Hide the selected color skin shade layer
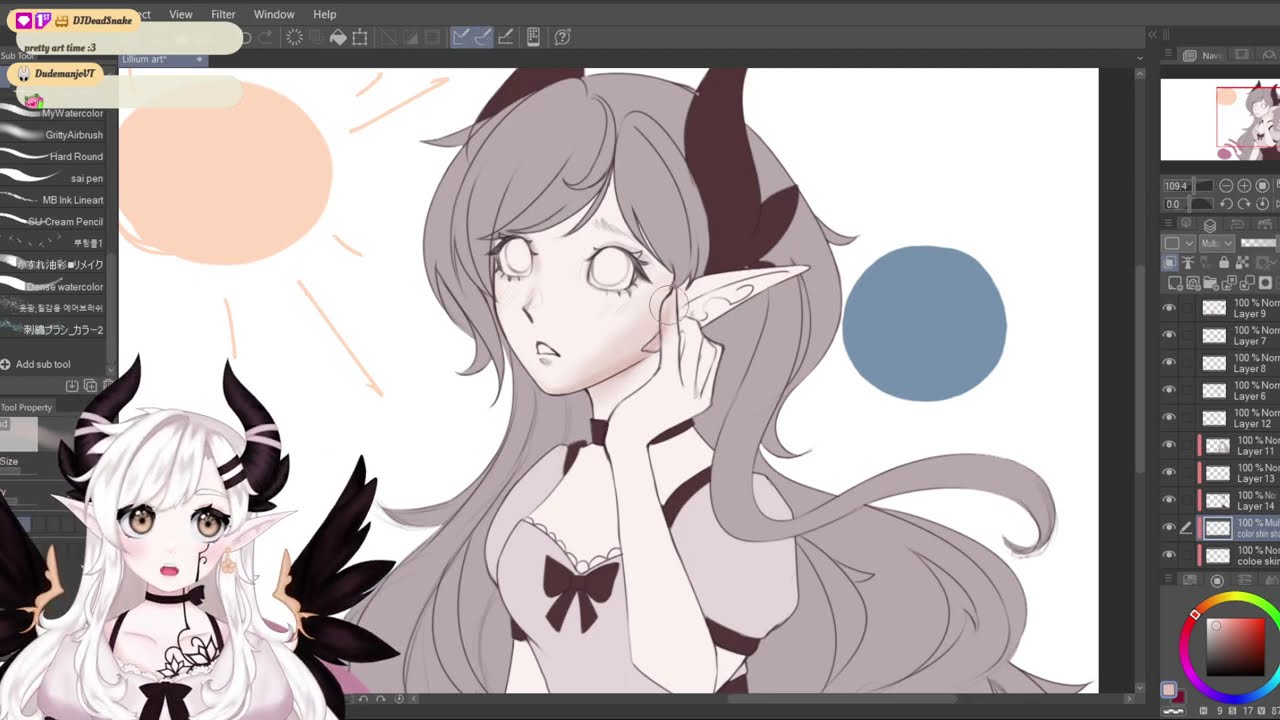The width and height of the screenshot is (1280, 720). 1169,527
